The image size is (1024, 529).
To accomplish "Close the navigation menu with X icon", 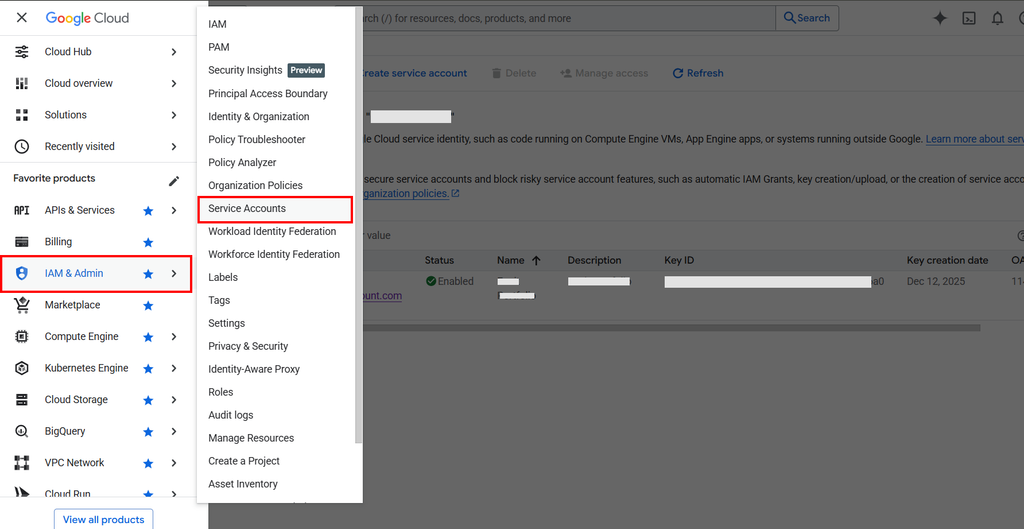I will [x=22, y=18].
